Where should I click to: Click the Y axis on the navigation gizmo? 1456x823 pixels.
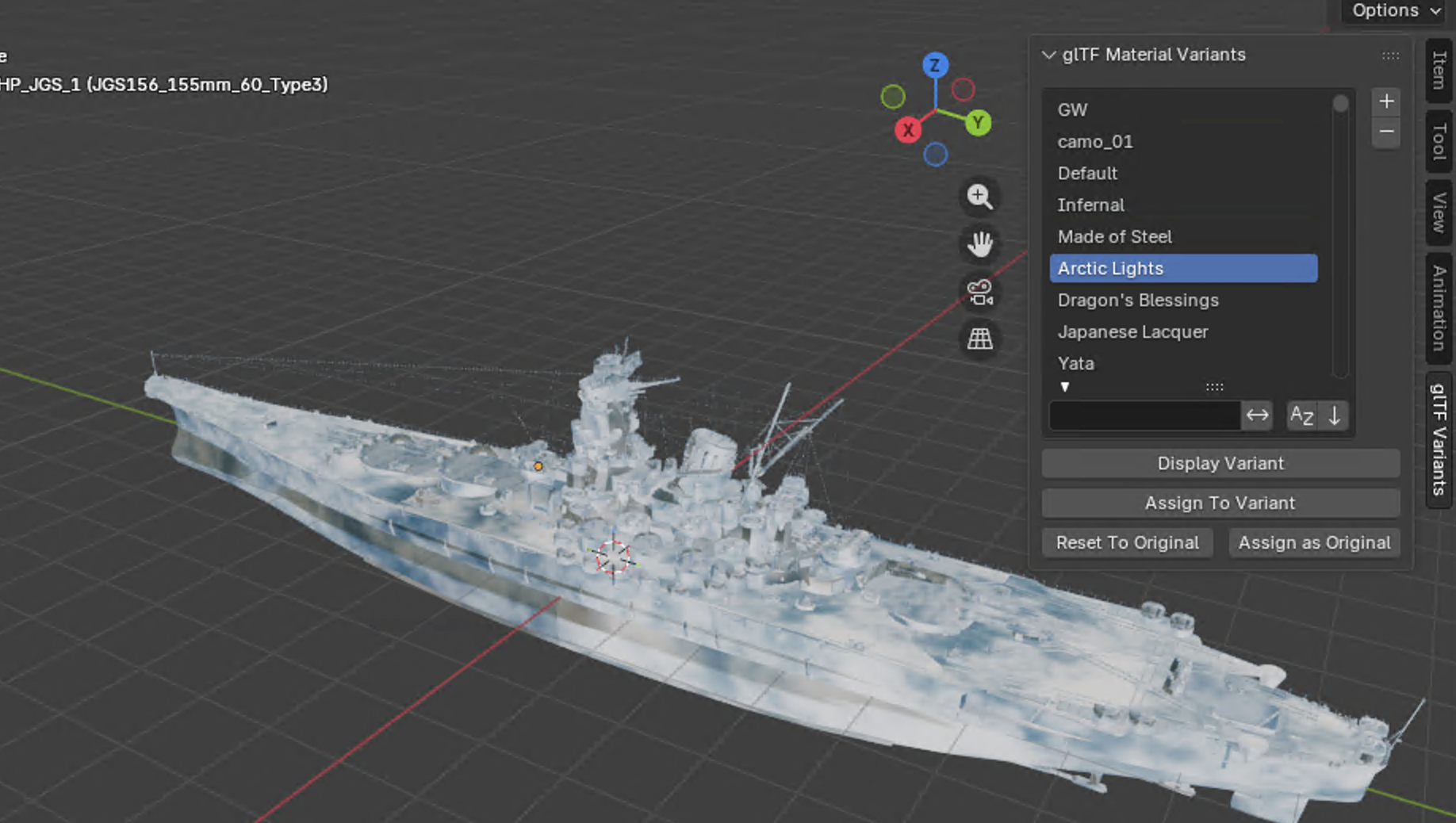[x=981, y=121]
